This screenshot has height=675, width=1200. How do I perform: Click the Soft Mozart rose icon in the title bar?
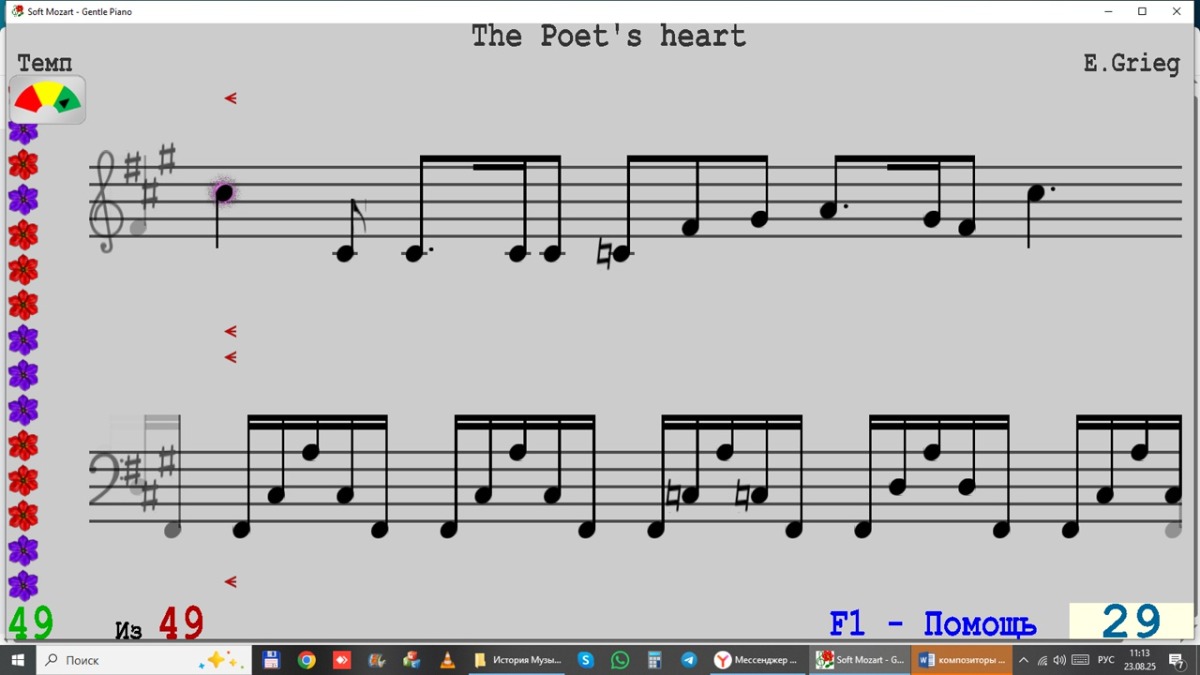[x=17, y=12]
